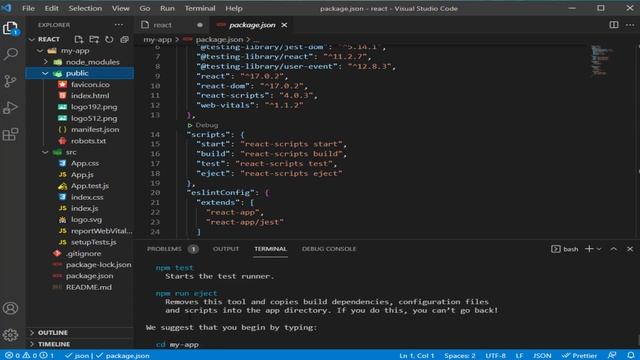The width and height of the screenshot is (640, 360).
Task: Click the VS Code logo icon
Action: click(7, 8)
